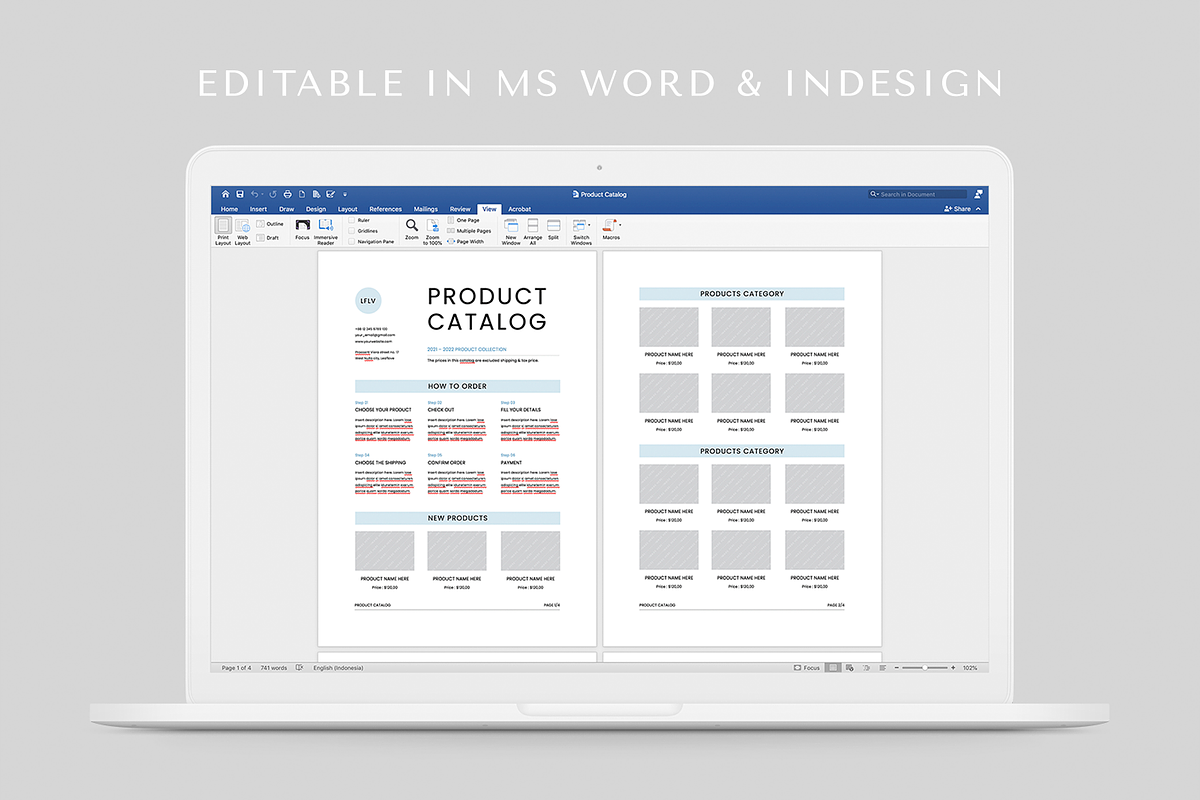The width and height of the screenshot is (1200, 800).
Task: Click the Arrange All icon
Action: coord(533,227)
